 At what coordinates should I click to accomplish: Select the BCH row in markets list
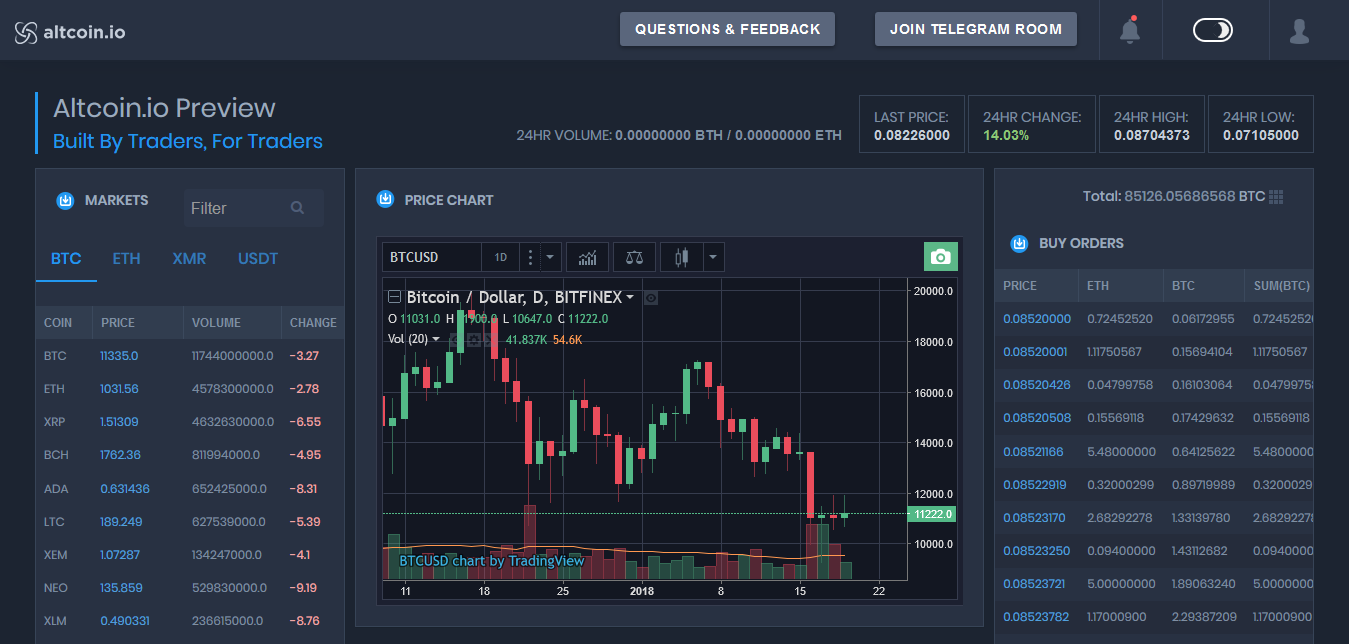(190, 455)
